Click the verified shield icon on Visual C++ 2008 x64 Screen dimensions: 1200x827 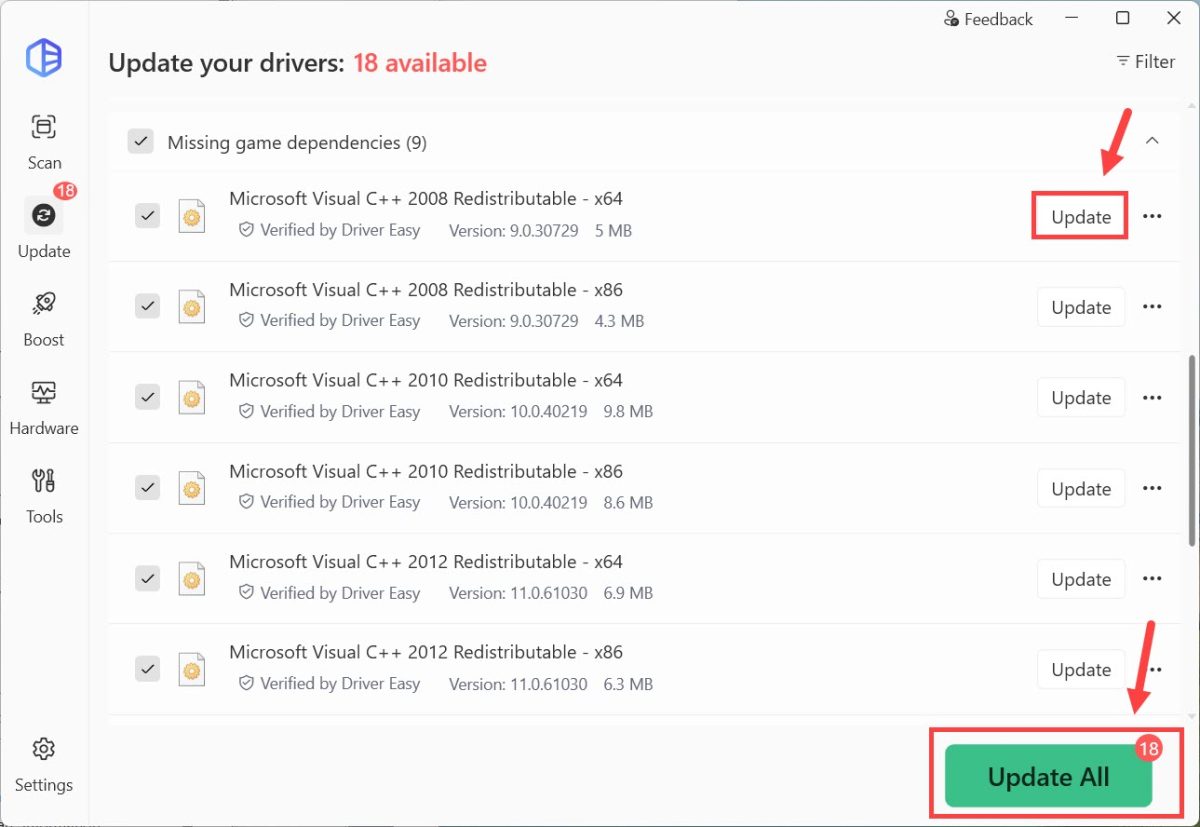pos(246,230)
